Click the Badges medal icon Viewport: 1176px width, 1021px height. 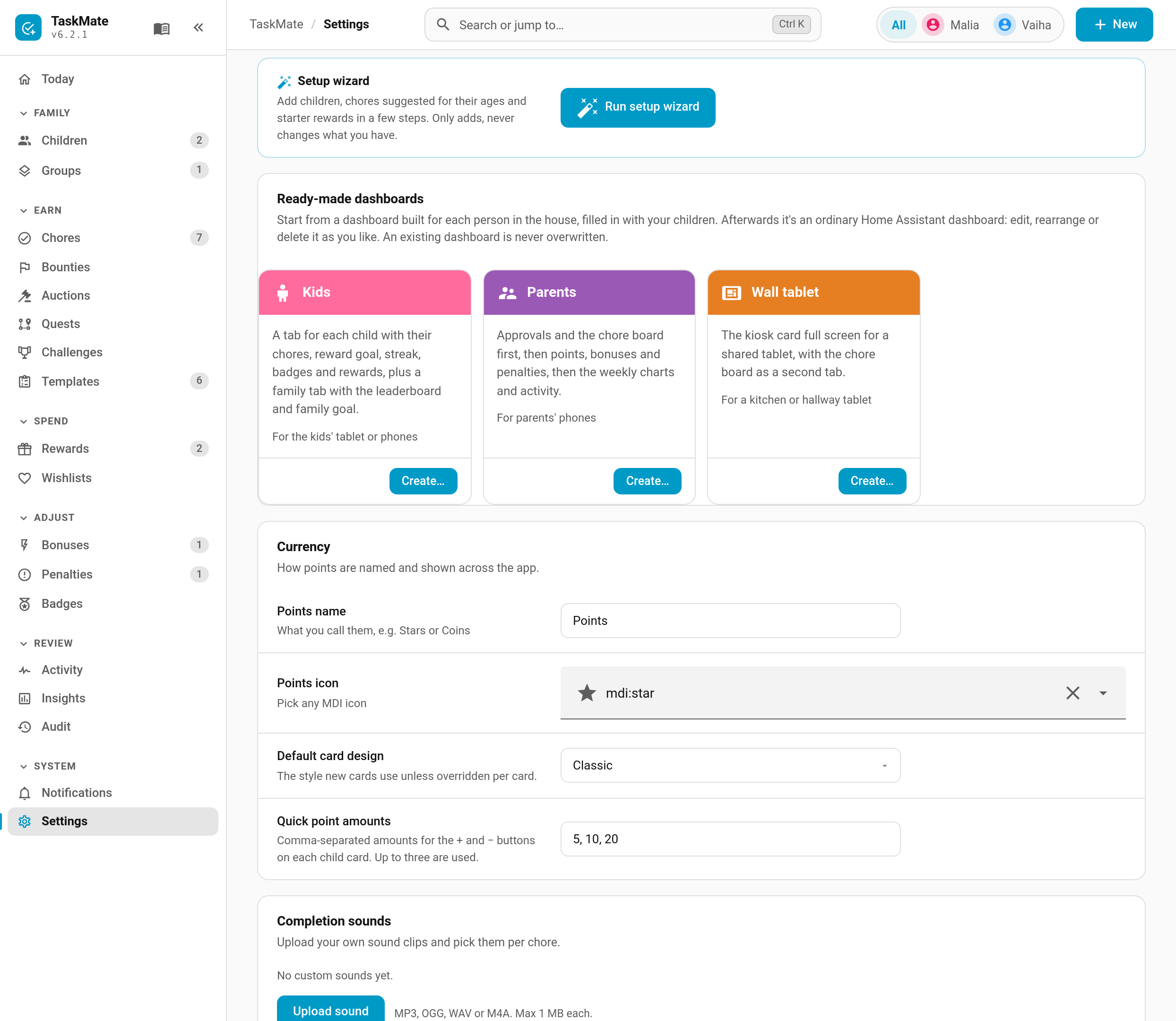click(25, 604)
